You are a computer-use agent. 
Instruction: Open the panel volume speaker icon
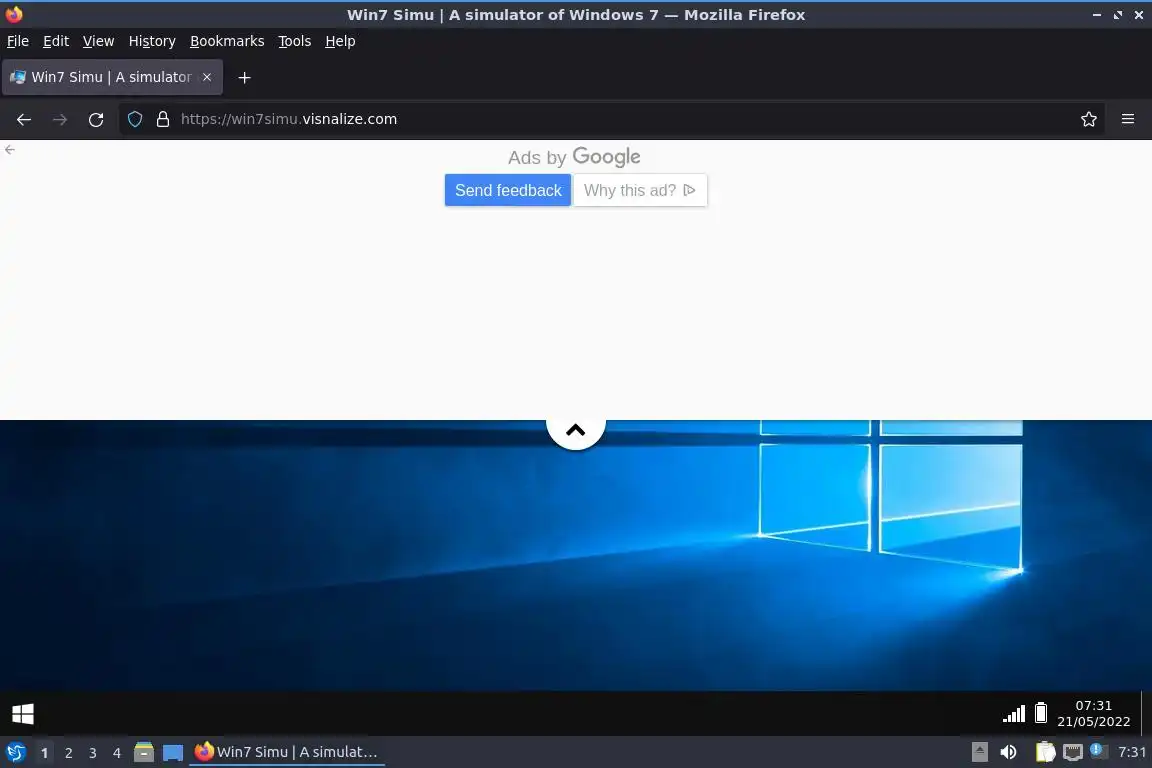(1009, 752)
